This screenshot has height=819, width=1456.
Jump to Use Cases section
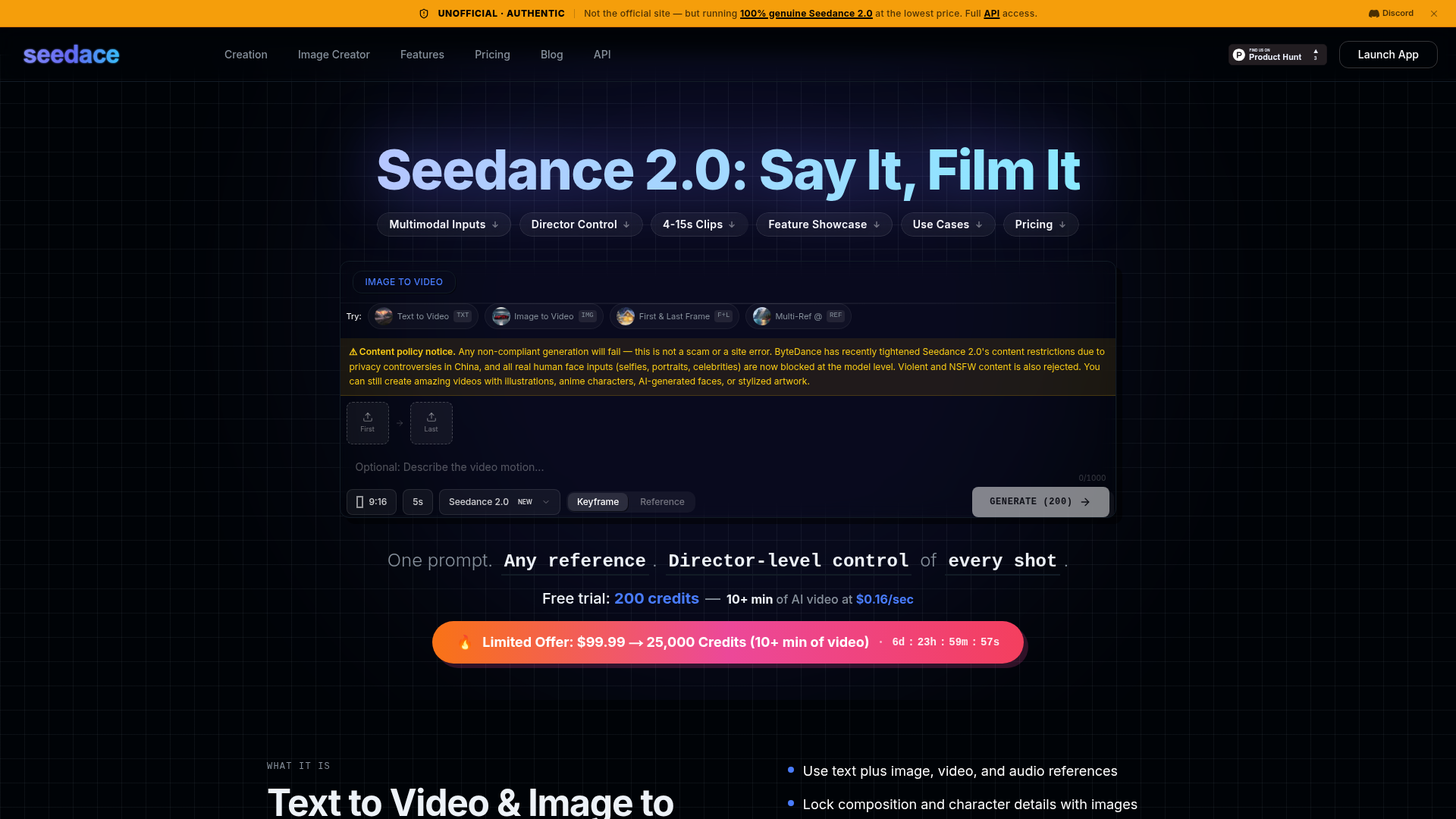coord(948,224)
